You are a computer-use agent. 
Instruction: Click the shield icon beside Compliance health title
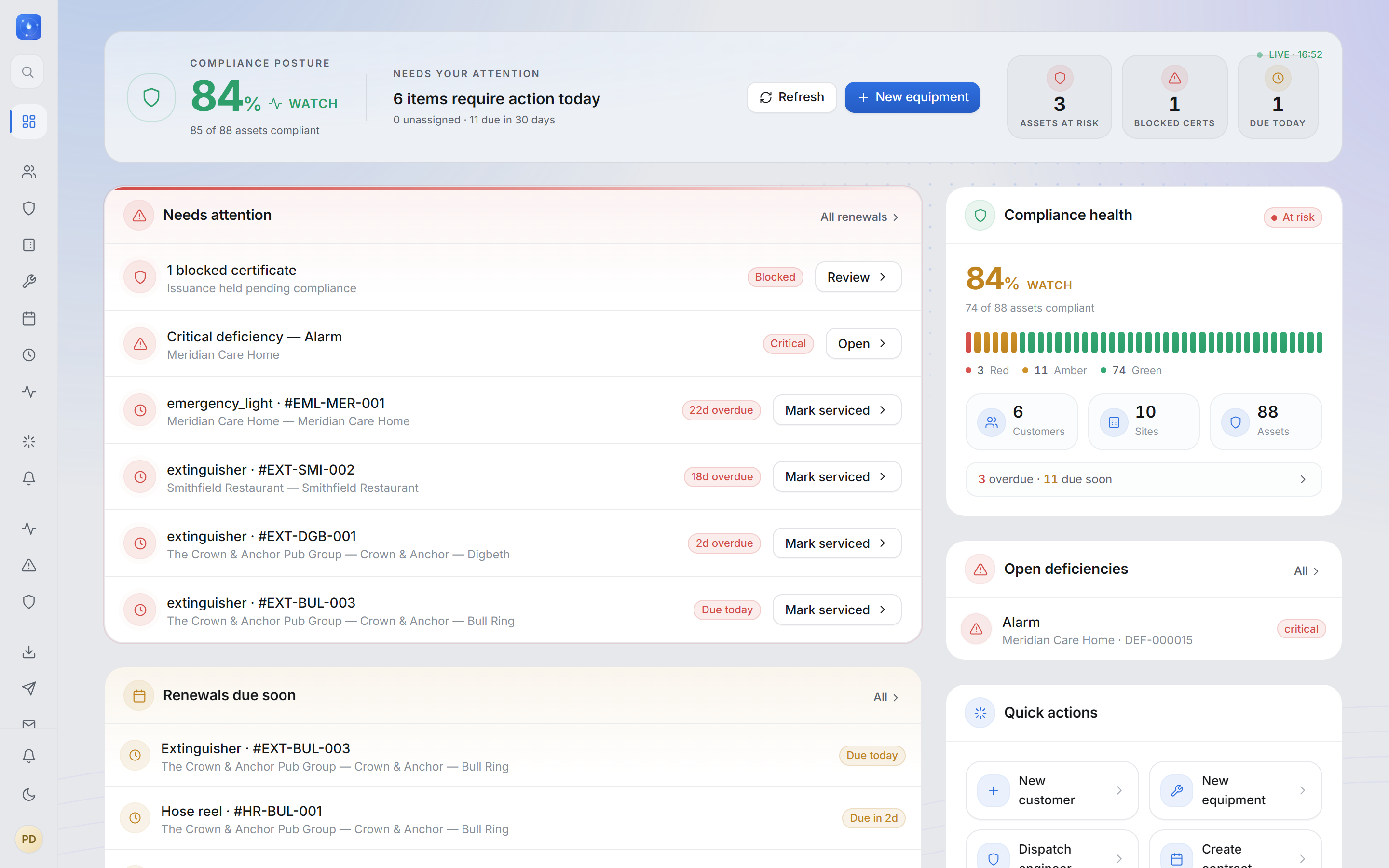click(980, 215)
